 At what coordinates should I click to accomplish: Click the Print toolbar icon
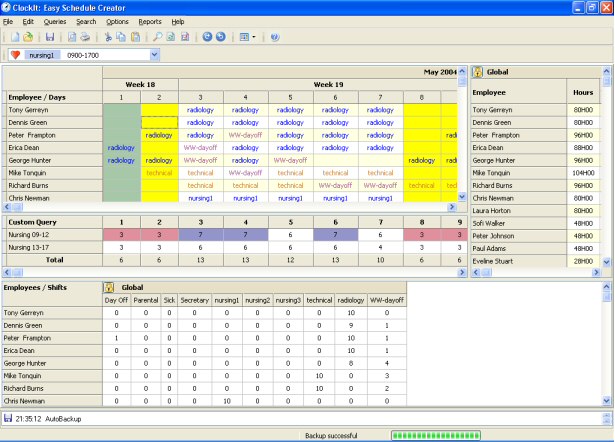[85, 37]
